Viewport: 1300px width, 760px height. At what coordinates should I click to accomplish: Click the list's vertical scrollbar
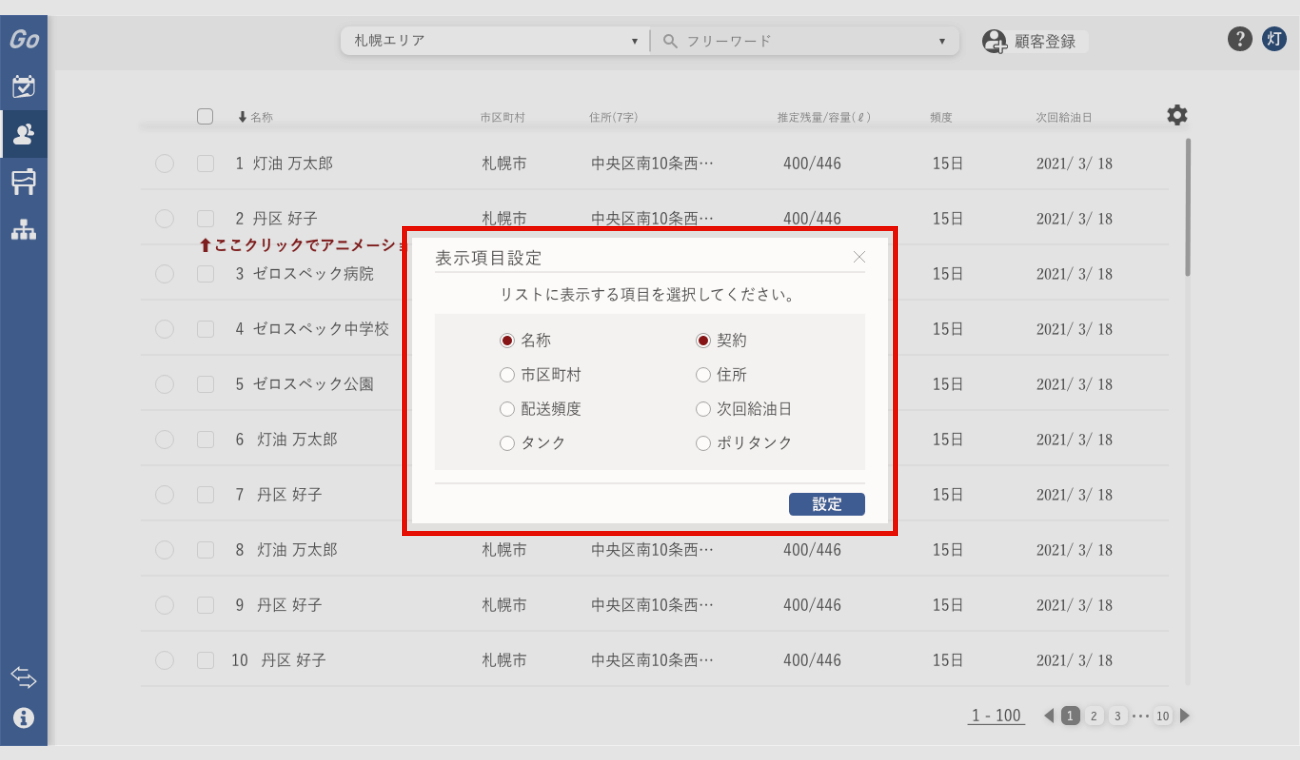1187,207
